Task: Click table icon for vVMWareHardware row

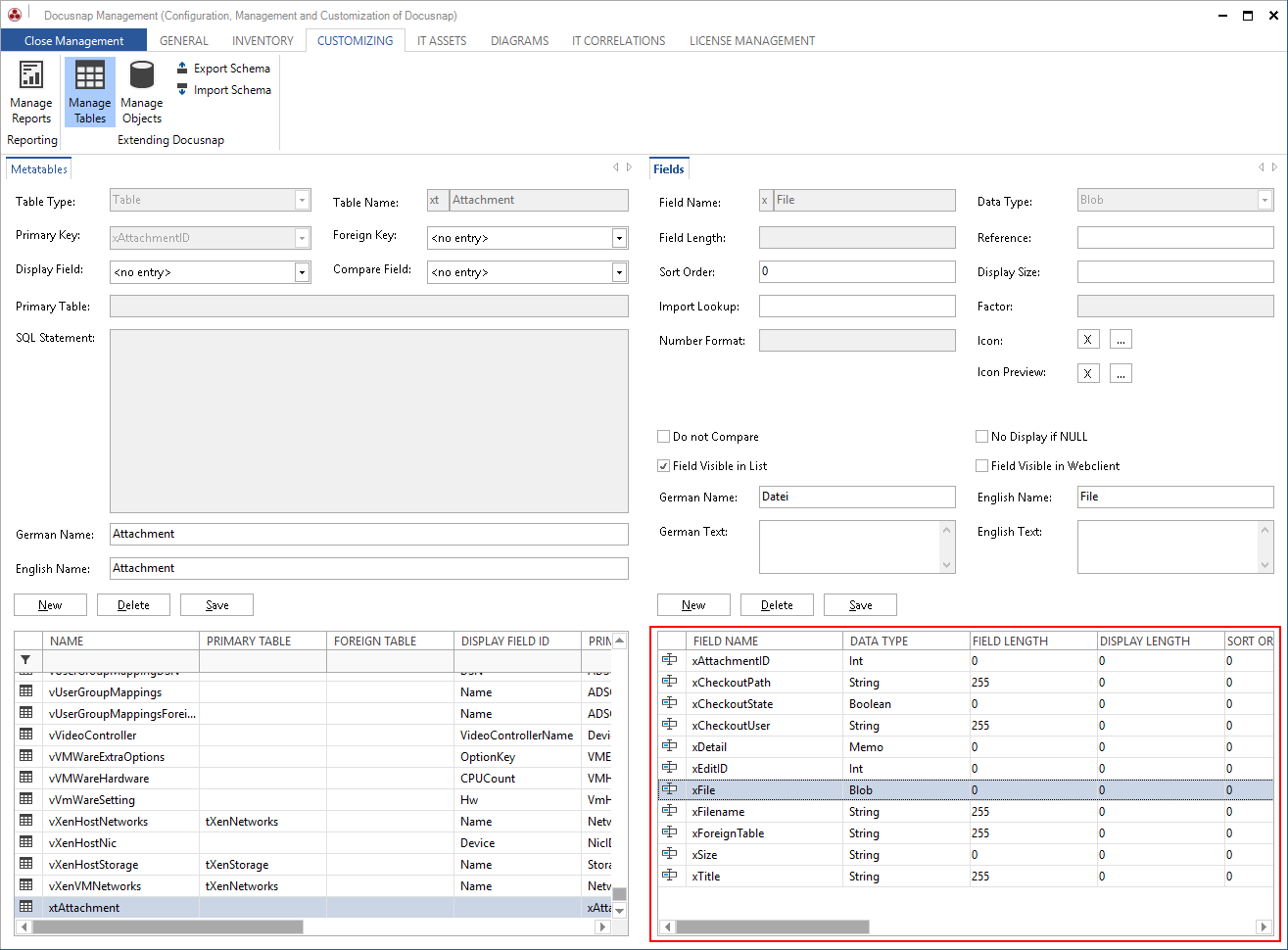Action: pos(26,778)
